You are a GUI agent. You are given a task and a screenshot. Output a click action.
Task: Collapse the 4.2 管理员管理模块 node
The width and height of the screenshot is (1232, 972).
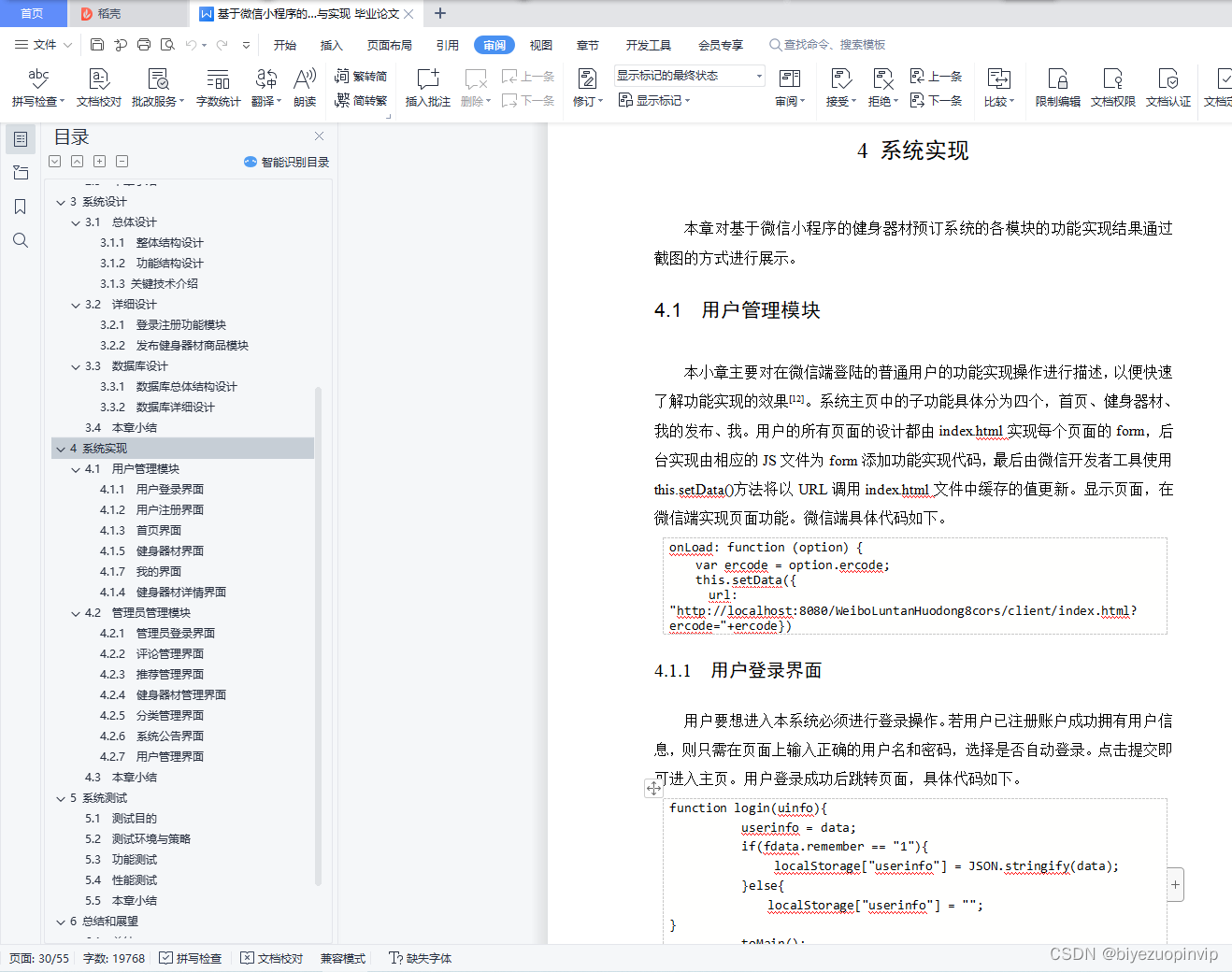click(x=76, y=613)
